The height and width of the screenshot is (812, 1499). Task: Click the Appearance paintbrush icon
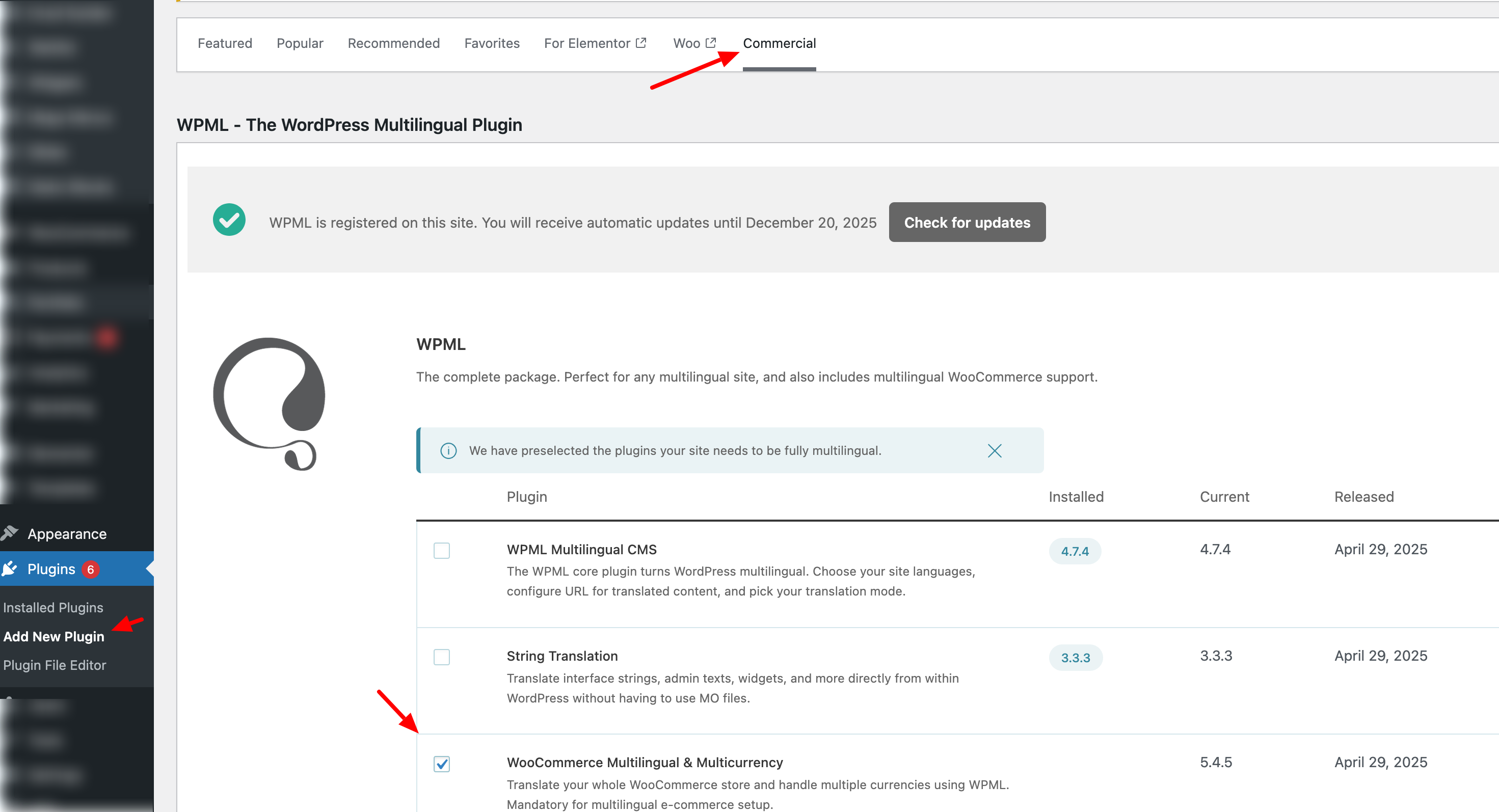[10, 533]
